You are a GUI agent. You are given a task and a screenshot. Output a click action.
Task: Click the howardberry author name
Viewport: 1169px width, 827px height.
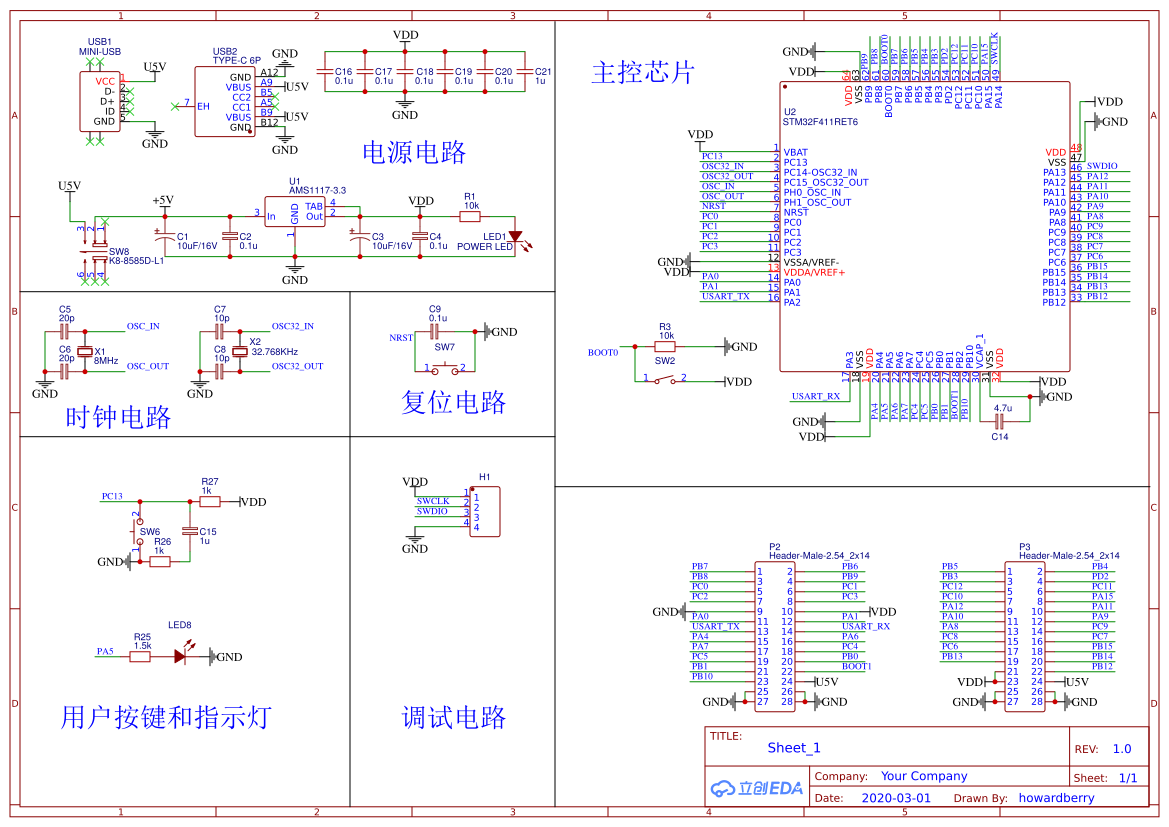pyautogui.click(x=1056, y=798)
